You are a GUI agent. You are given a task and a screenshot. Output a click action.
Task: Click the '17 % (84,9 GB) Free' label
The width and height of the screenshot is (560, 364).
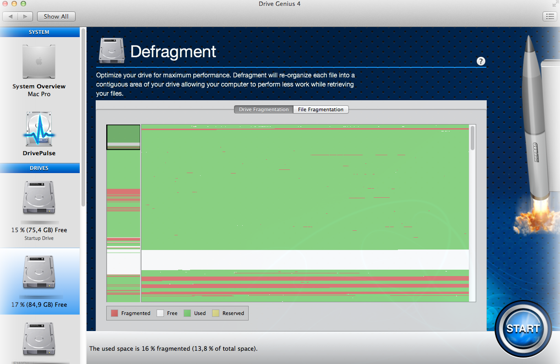coord(39,305)
